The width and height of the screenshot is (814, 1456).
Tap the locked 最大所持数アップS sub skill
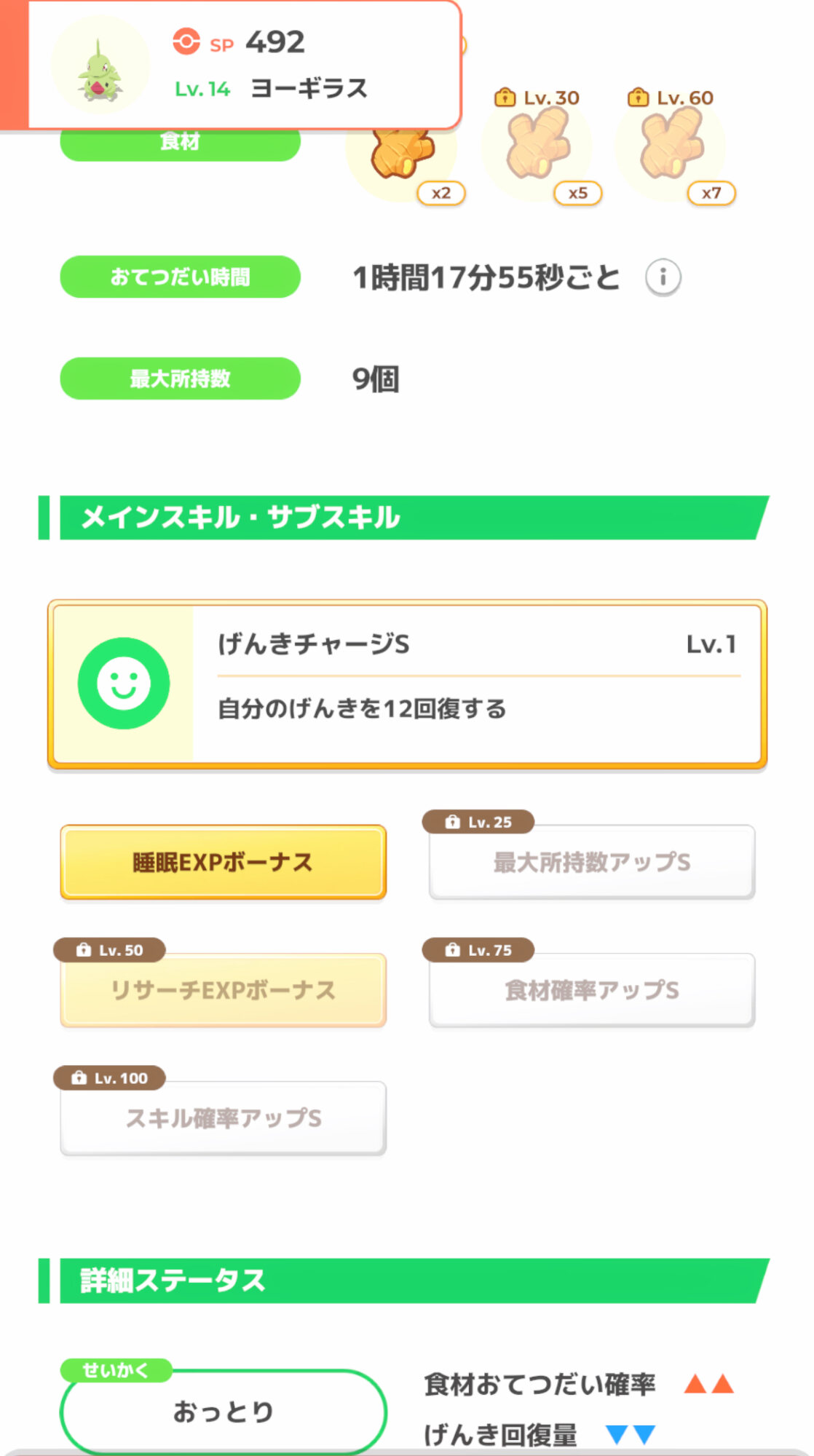tap(591, 862)
